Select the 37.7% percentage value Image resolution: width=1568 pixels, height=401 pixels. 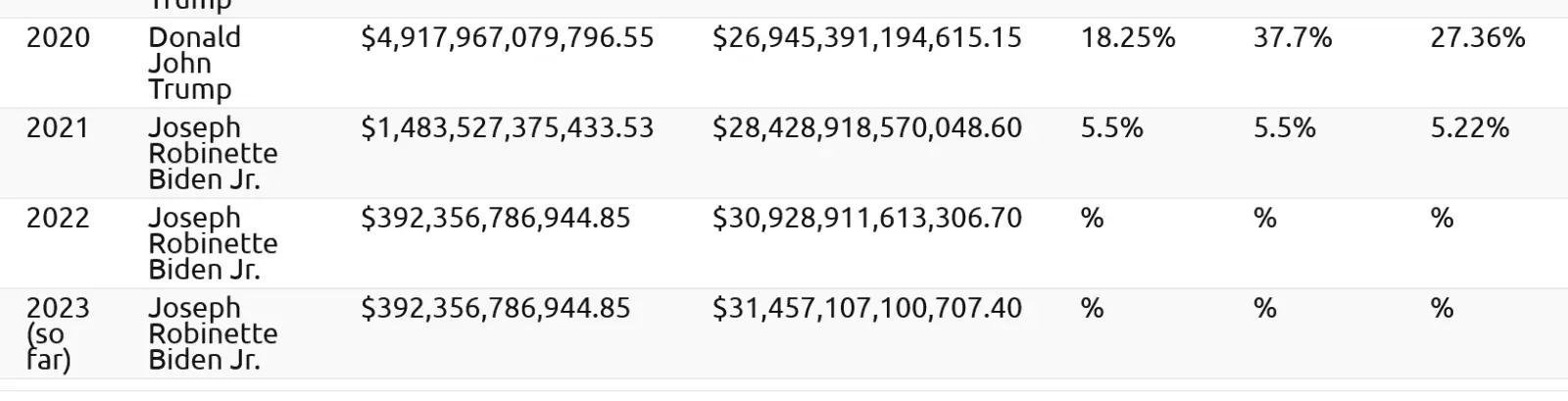click(x=1292, y=38)
